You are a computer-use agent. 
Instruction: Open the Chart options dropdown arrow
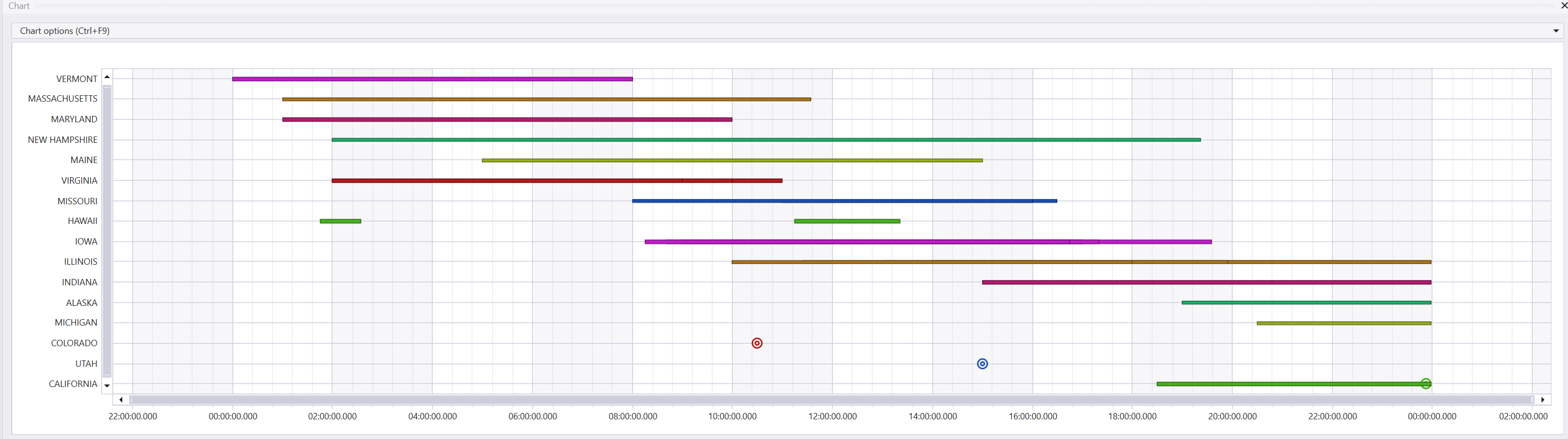(1556, 31)
